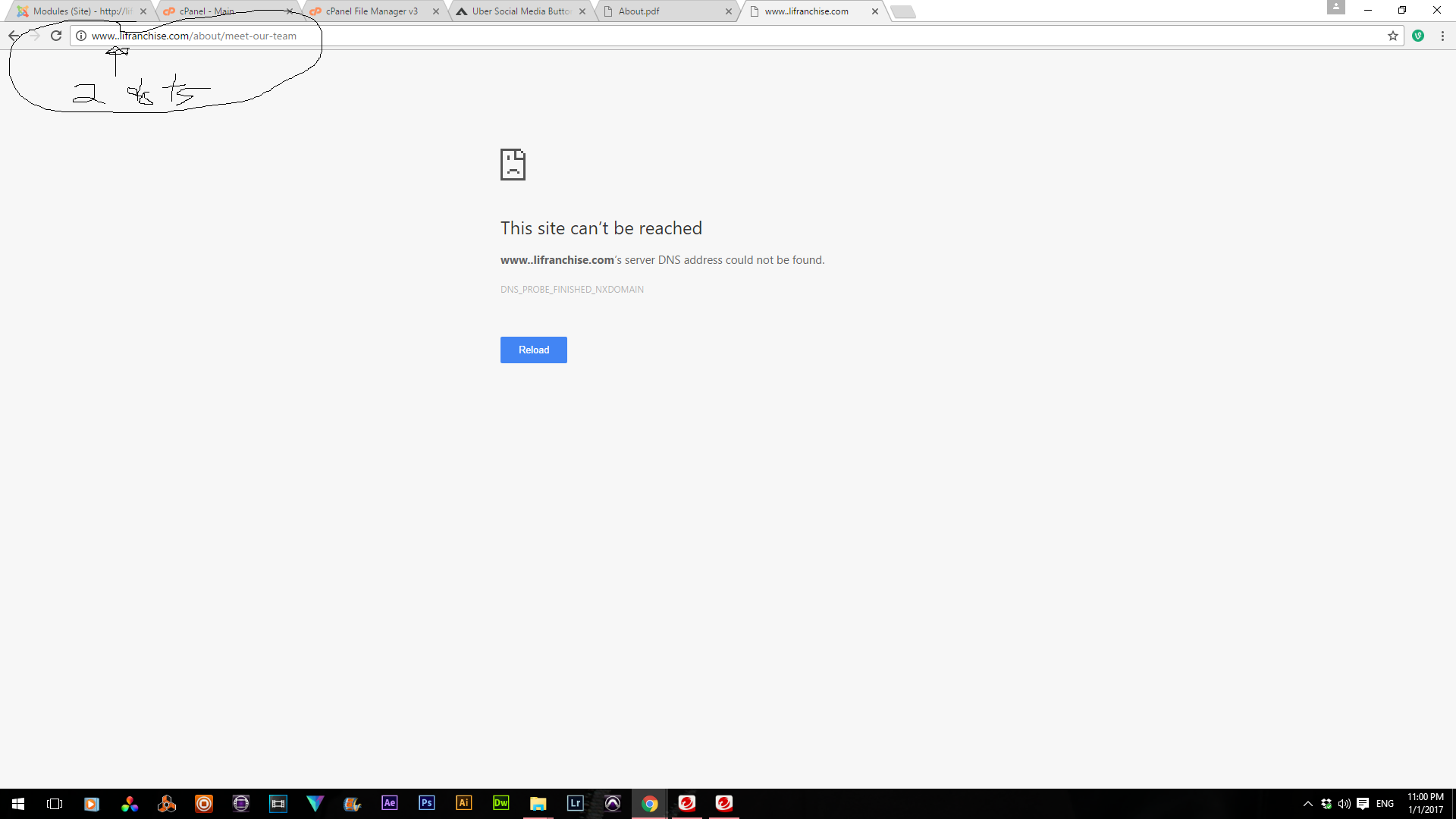The width and height of the screenshot is (1456, 819).
Task: Open Lightroom from the taskbar
Action: tap(575, 803)
